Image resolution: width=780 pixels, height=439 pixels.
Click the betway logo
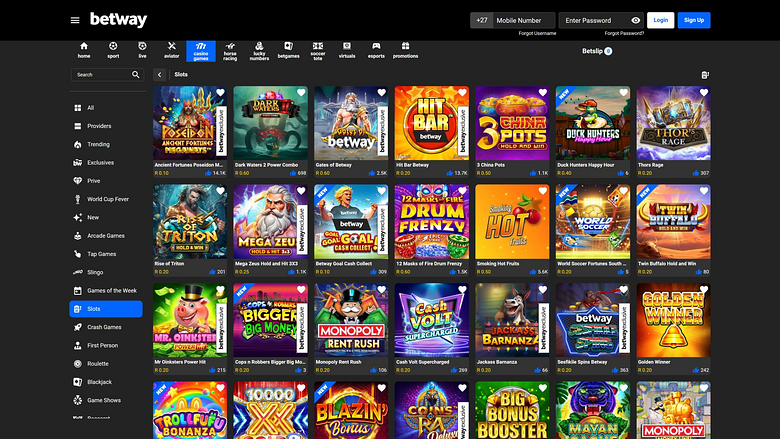[x=118, y=20]
